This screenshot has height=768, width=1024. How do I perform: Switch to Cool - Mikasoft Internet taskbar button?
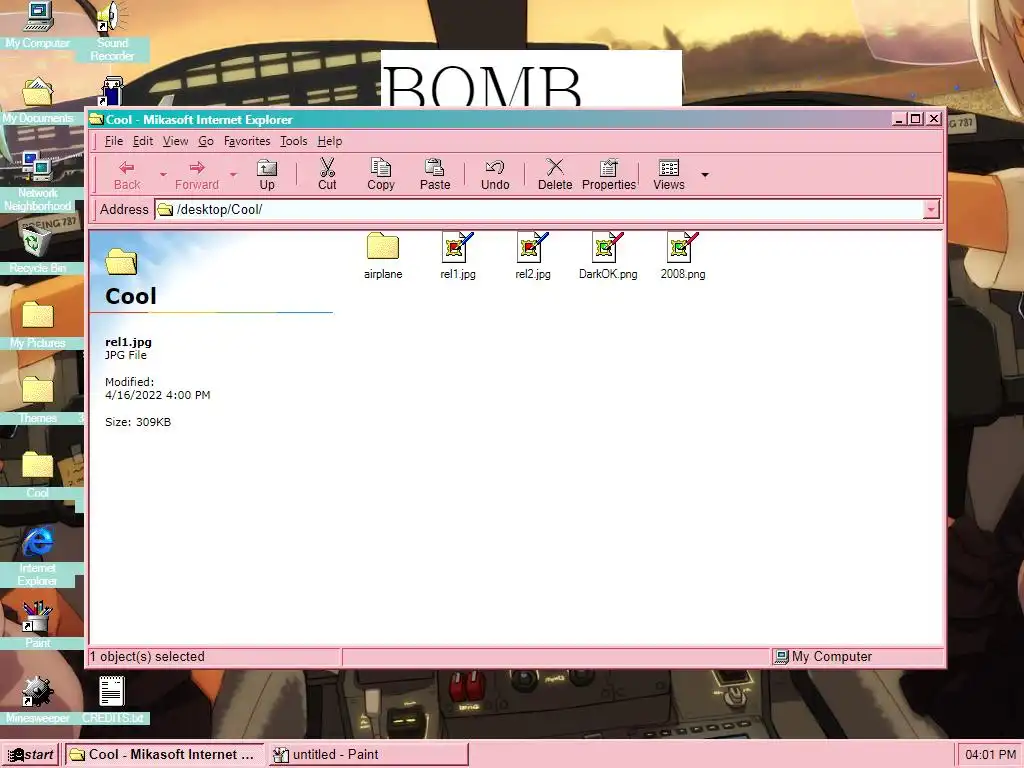(164, 754)
